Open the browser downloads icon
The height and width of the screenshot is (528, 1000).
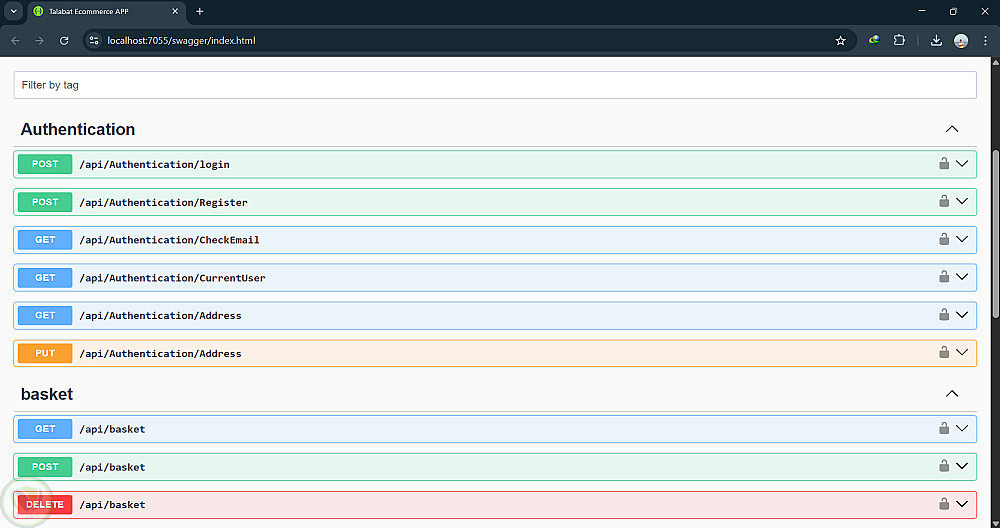[x=936, y=41]
